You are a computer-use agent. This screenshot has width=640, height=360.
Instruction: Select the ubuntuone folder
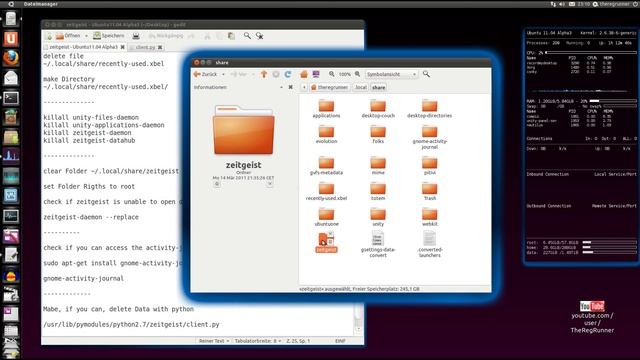326,217
